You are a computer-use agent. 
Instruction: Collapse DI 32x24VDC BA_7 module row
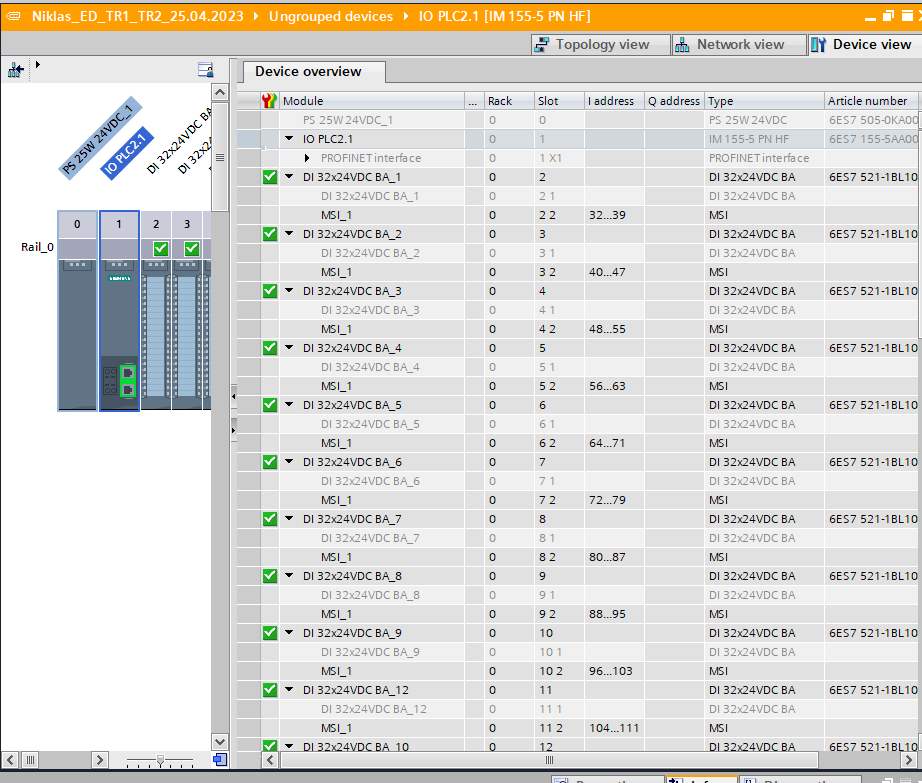pos(289,518)
